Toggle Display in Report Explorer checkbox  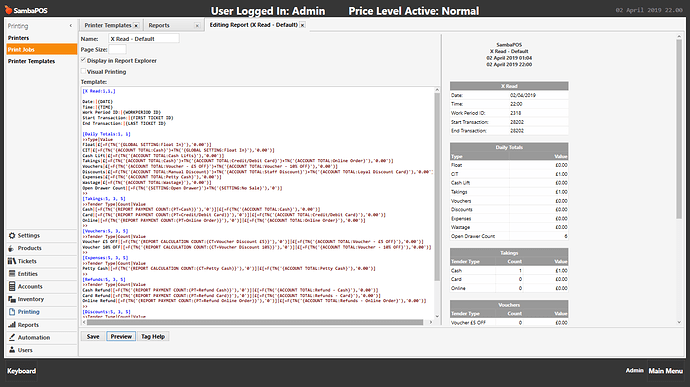click(83, 60)
